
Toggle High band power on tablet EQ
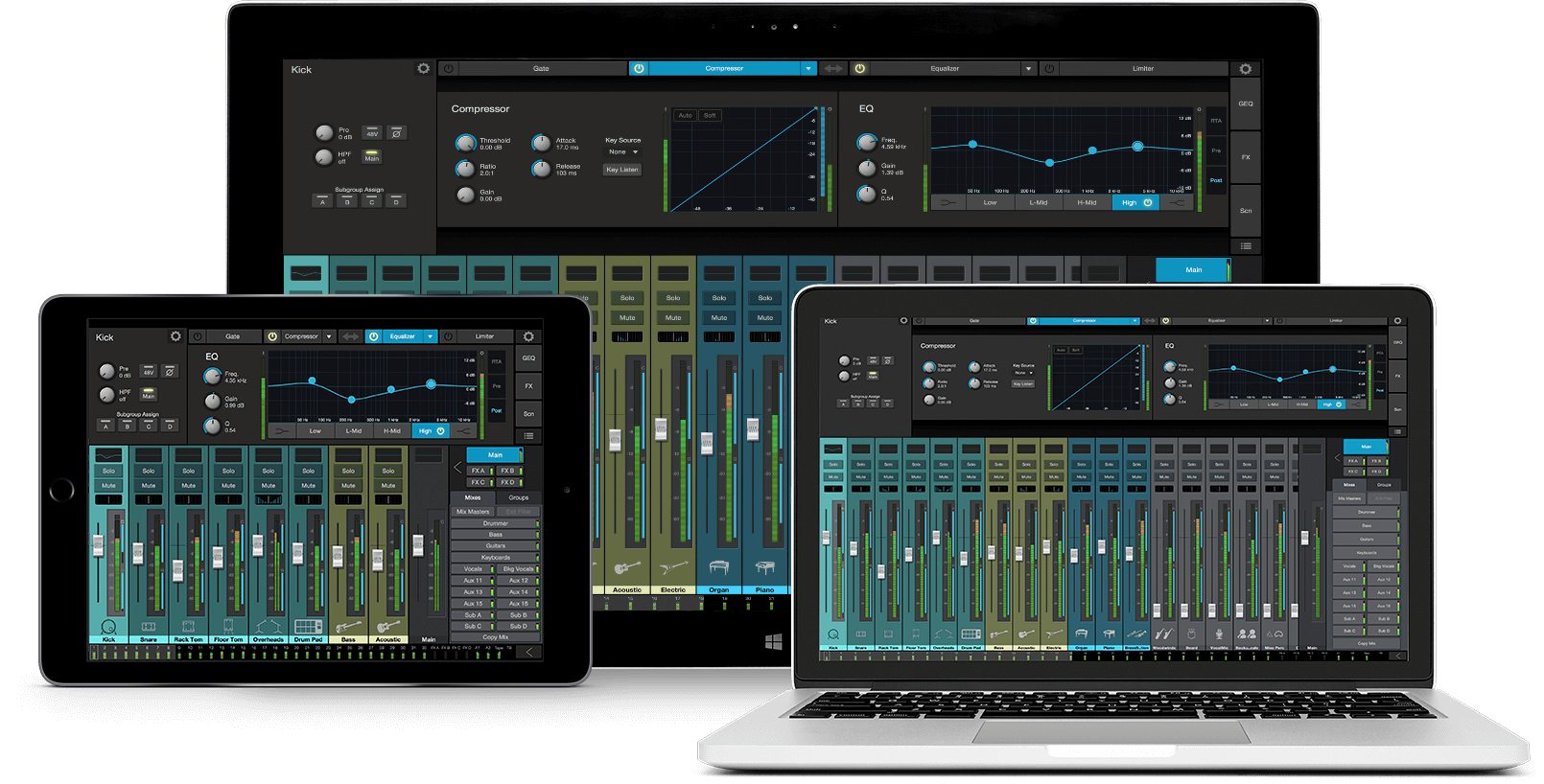point(441,431)
